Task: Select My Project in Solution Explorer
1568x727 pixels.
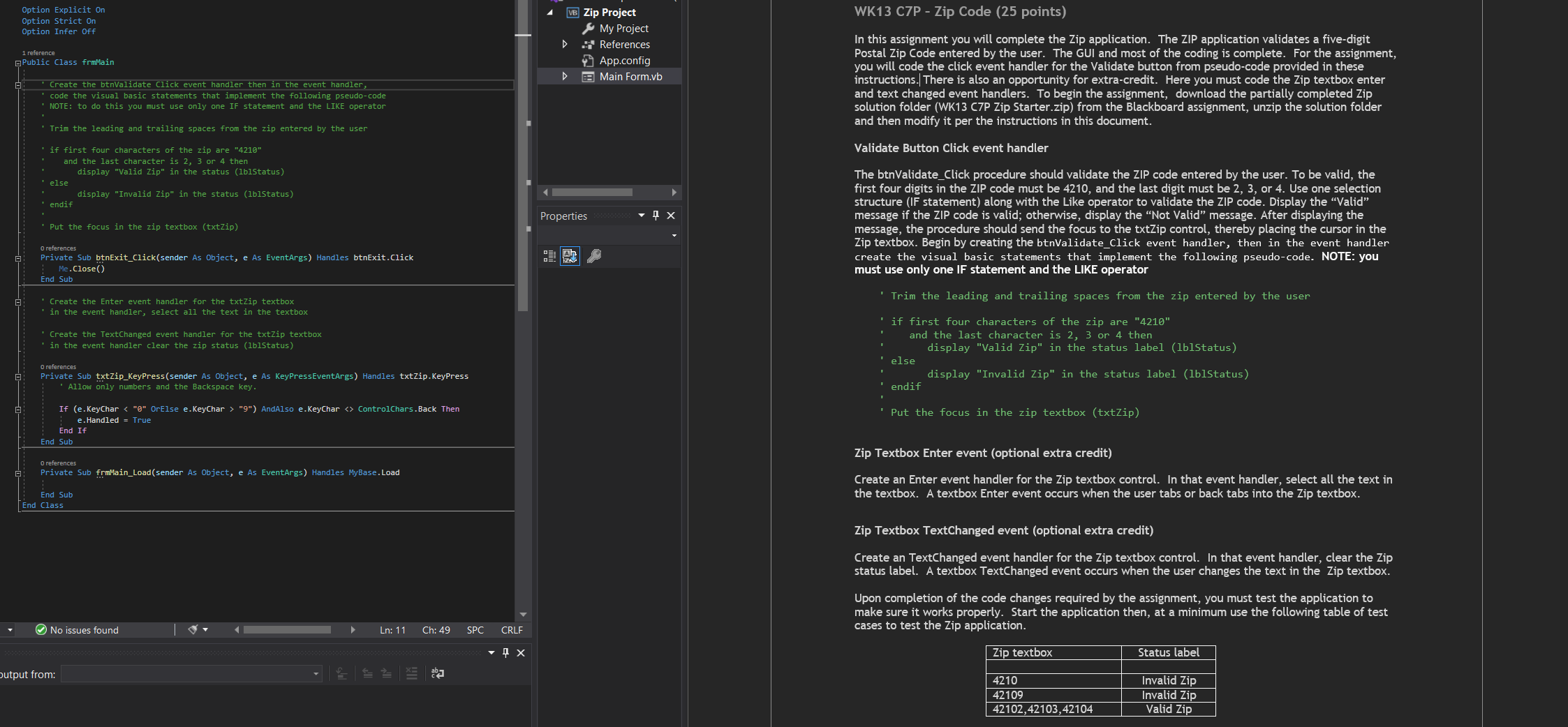Action: (x=623, y=28)
